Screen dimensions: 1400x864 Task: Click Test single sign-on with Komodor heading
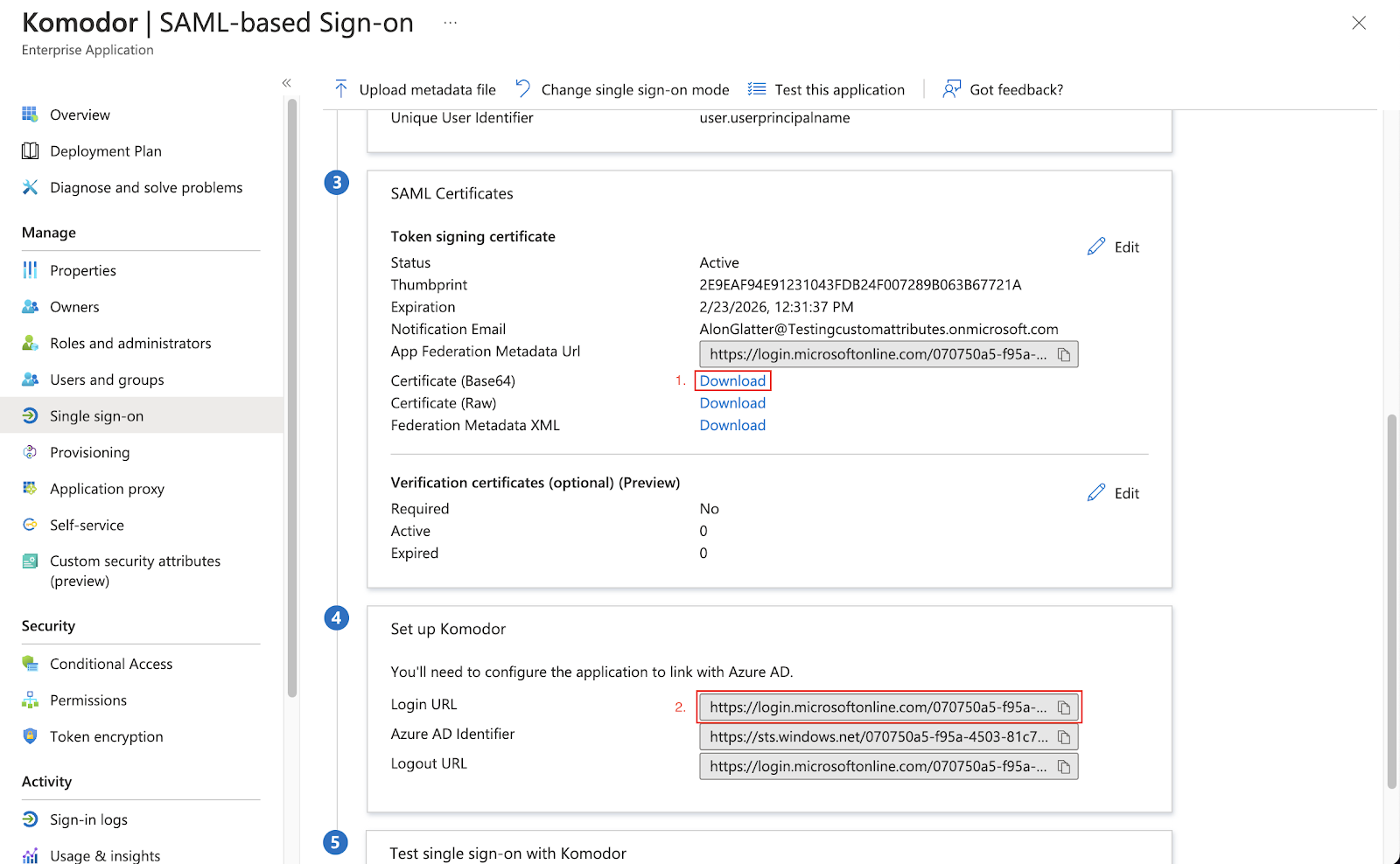(x=507, y=854)
